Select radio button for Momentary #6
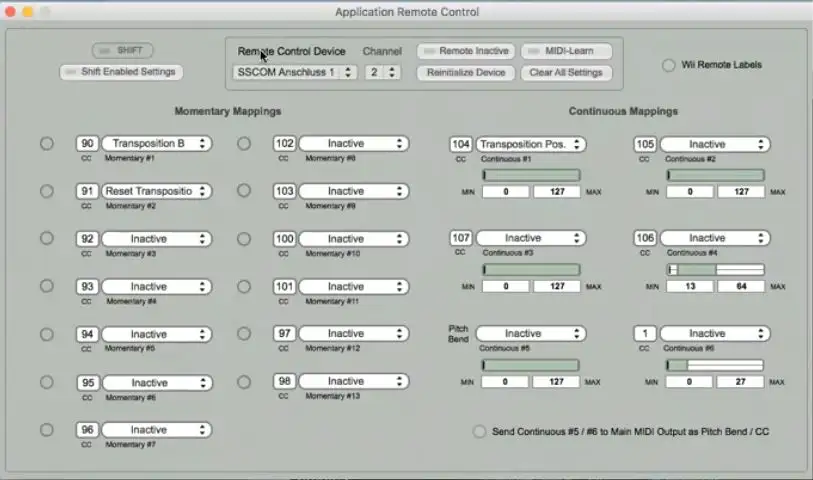 [x=47, y=383]
